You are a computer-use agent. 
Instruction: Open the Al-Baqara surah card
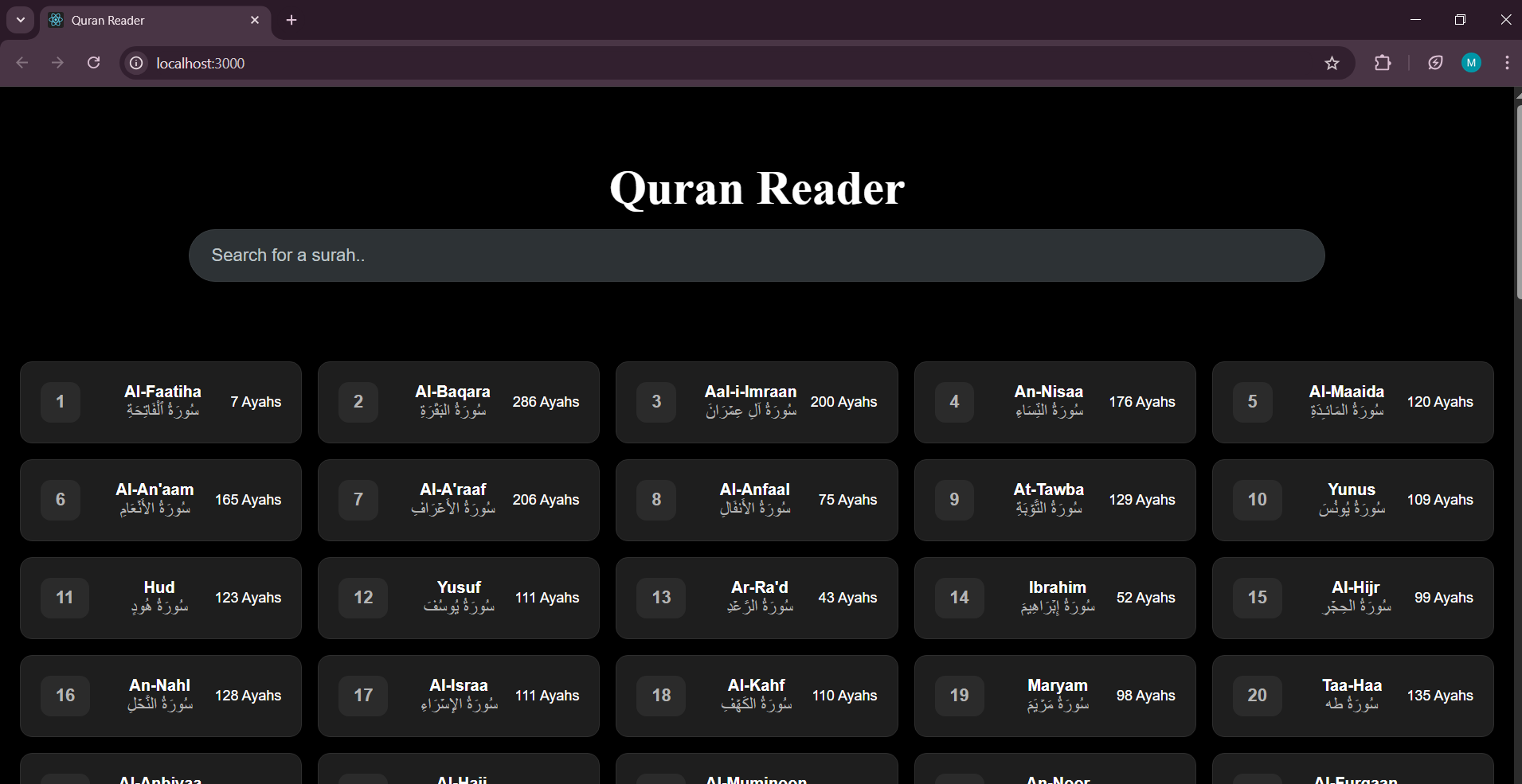[458, 402]
